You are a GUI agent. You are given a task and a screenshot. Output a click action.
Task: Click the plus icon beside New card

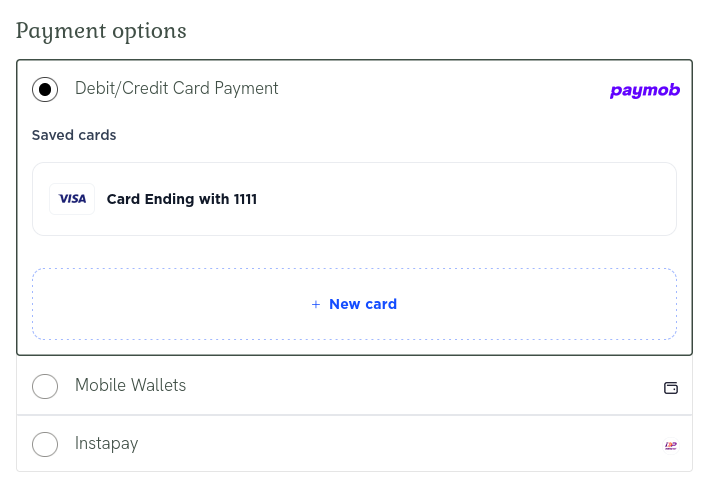(316, 304)
